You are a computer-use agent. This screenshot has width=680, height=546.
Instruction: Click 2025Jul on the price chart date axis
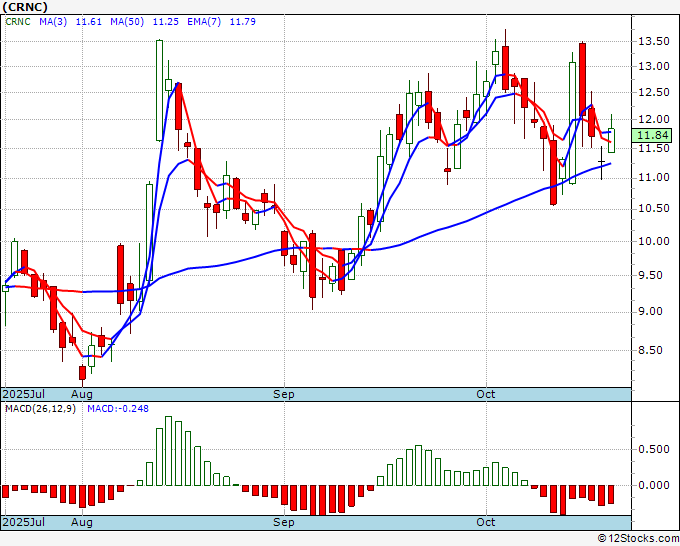(23, 394)
